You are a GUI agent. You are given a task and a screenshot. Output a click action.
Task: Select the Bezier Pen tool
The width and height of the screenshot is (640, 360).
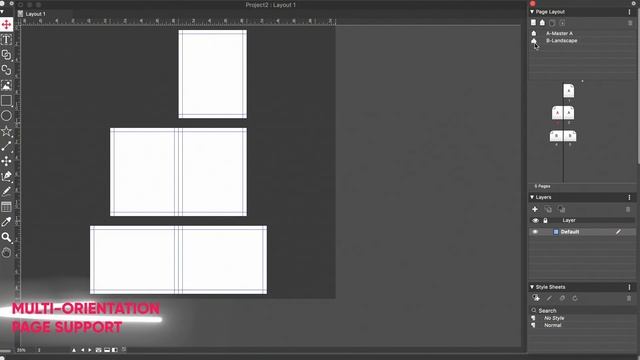[x=6, y=176]
